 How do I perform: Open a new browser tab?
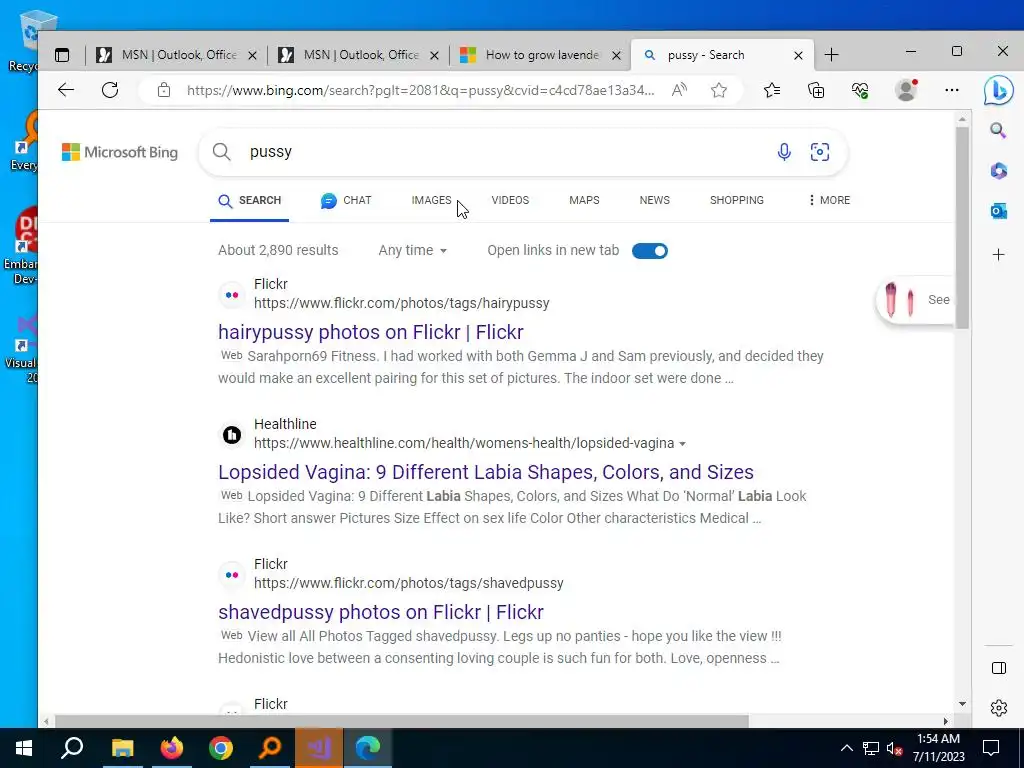(x=831, y=55)
